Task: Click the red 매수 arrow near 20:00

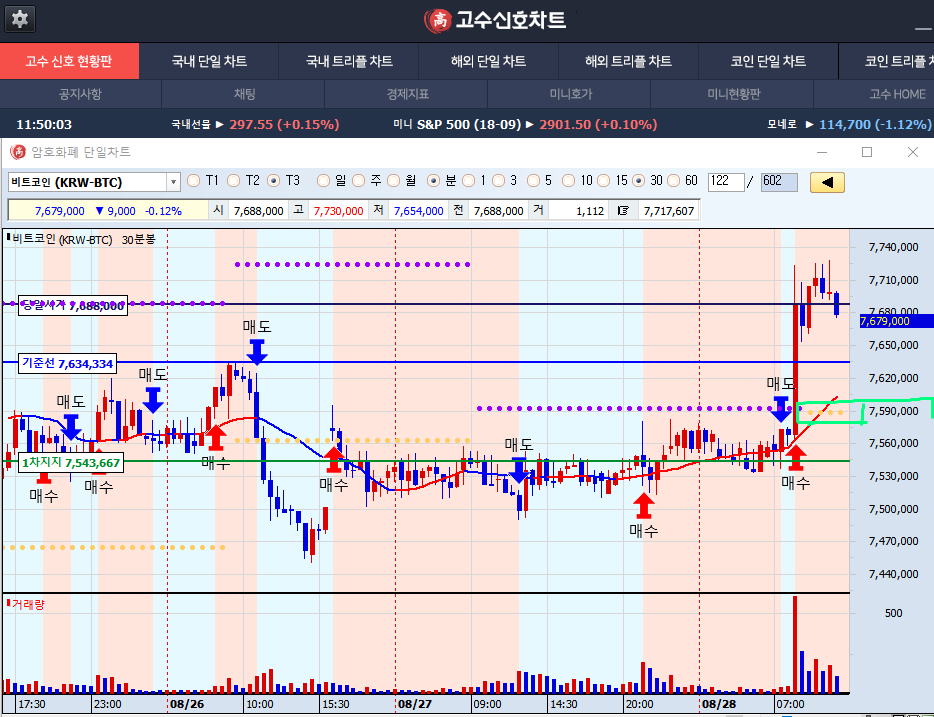Action: [x=644, y=505]
